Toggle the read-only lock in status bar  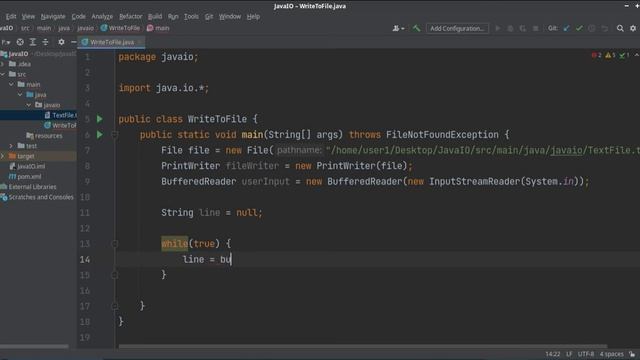pos(632,354)
